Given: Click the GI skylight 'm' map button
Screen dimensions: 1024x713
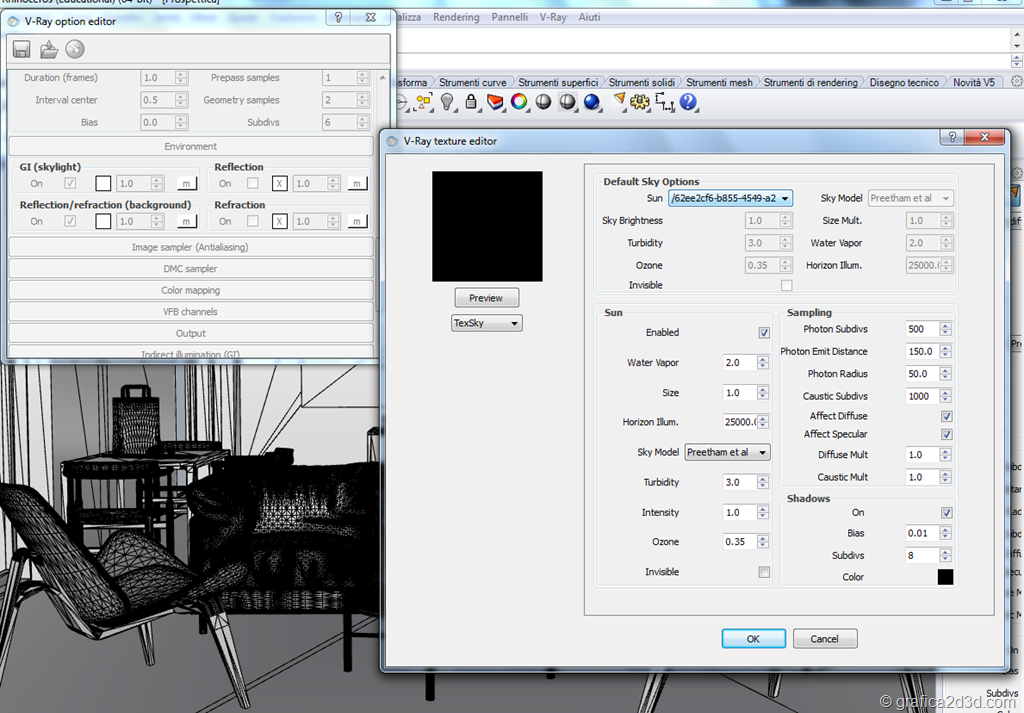Looking at the screenshot, I should point(186,184).
